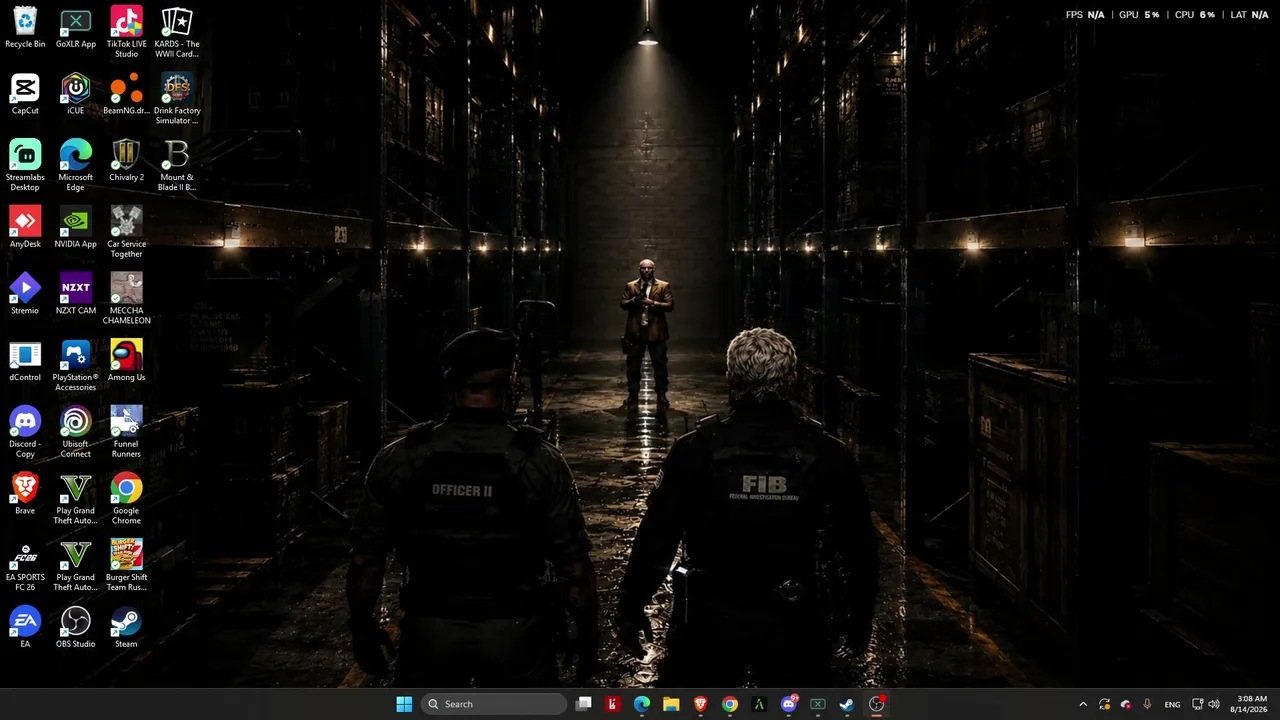Open the dControl desktop shortcut
The image size is (1280, 720).
[x=25, y=362]
